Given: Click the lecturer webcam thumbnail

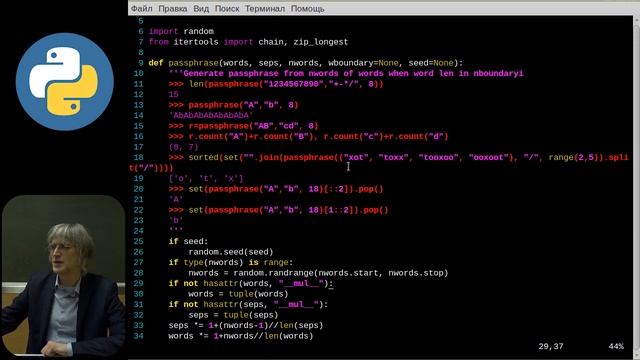Looking at the screenshot, I should click(x=63, y=275).
